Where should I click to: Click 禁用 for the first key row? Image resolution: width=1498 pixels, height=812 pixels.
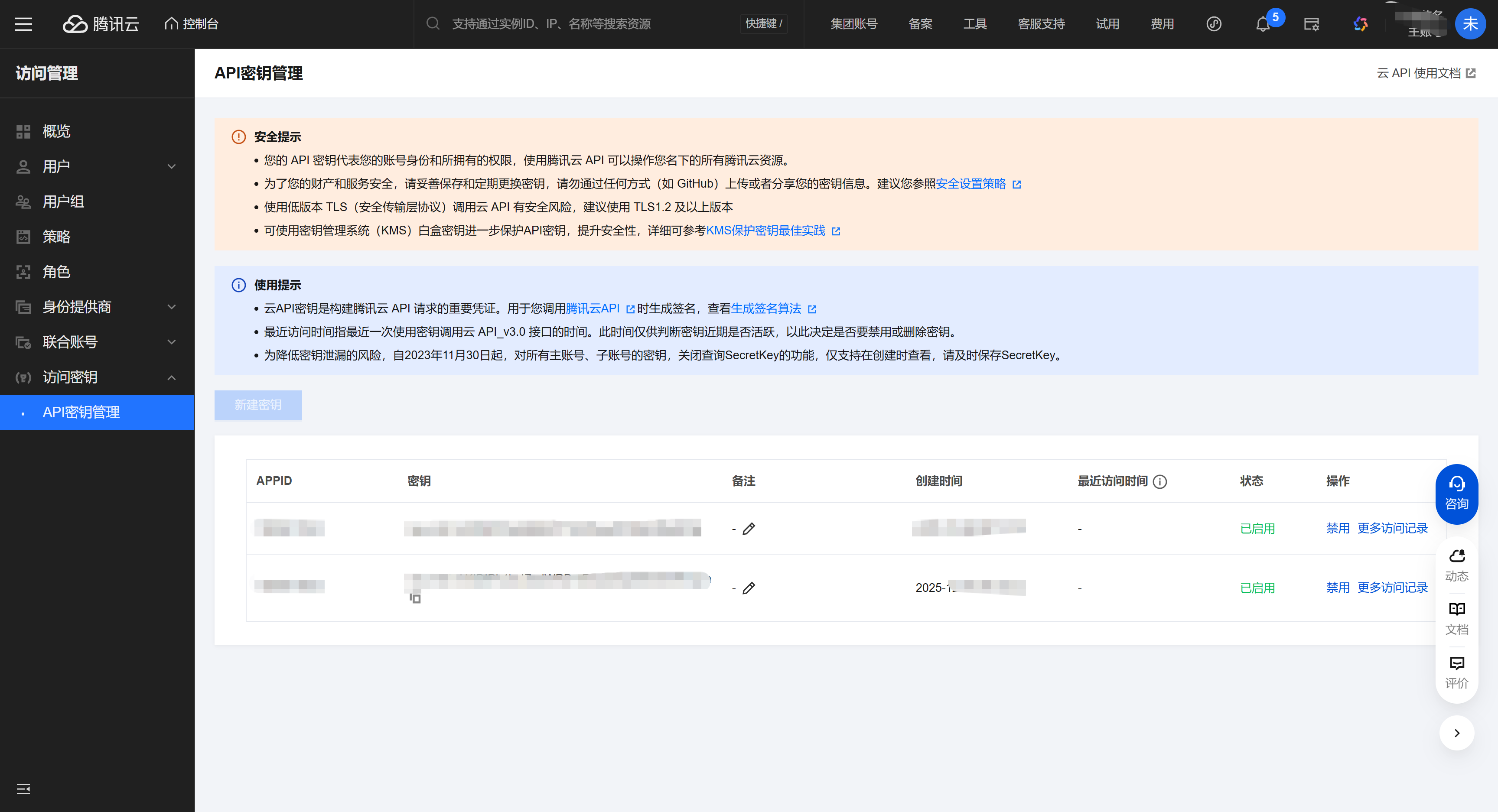[x=1337, y=528]
